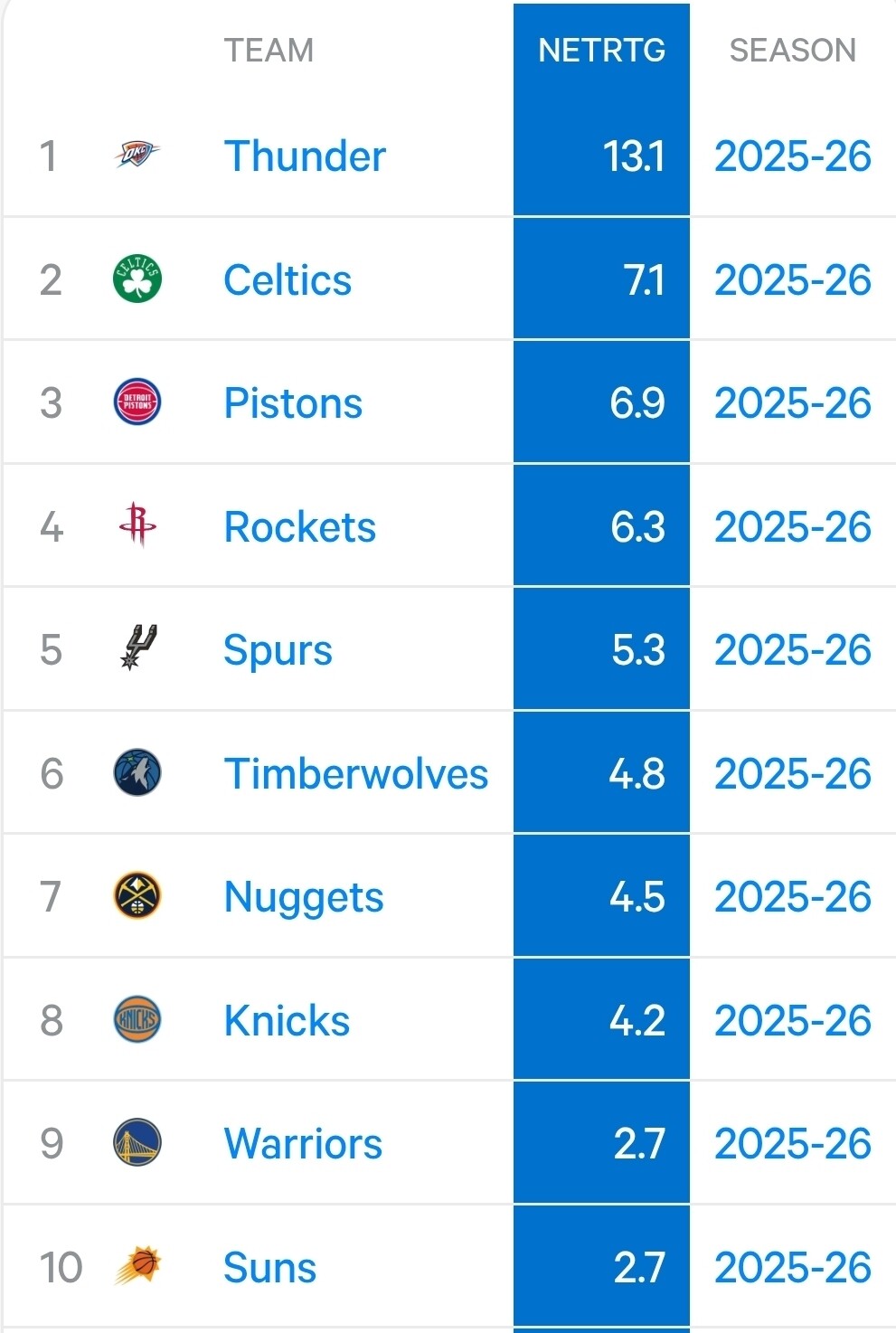Click the Timberwolves wolf logo
This screenshot has height=1333, width=896.
click(137, 773)
